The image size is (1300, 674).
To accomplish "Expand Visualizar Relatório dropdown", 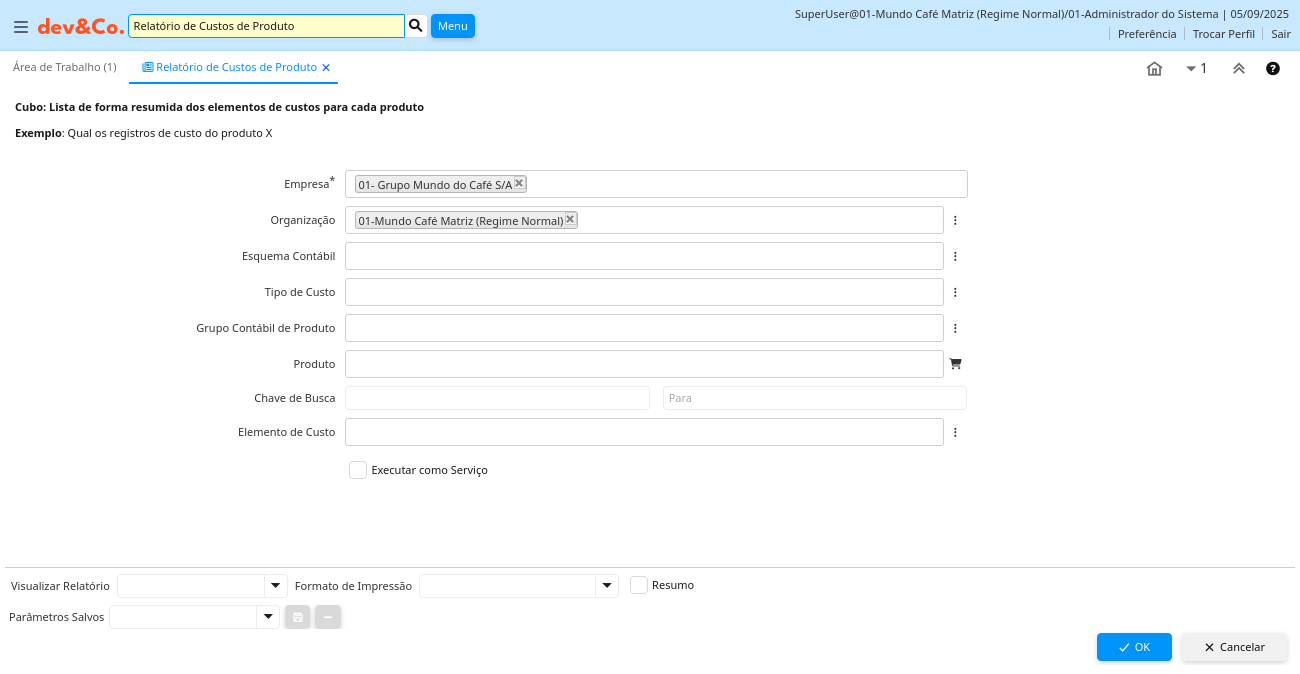I will [x=275, y=586].
